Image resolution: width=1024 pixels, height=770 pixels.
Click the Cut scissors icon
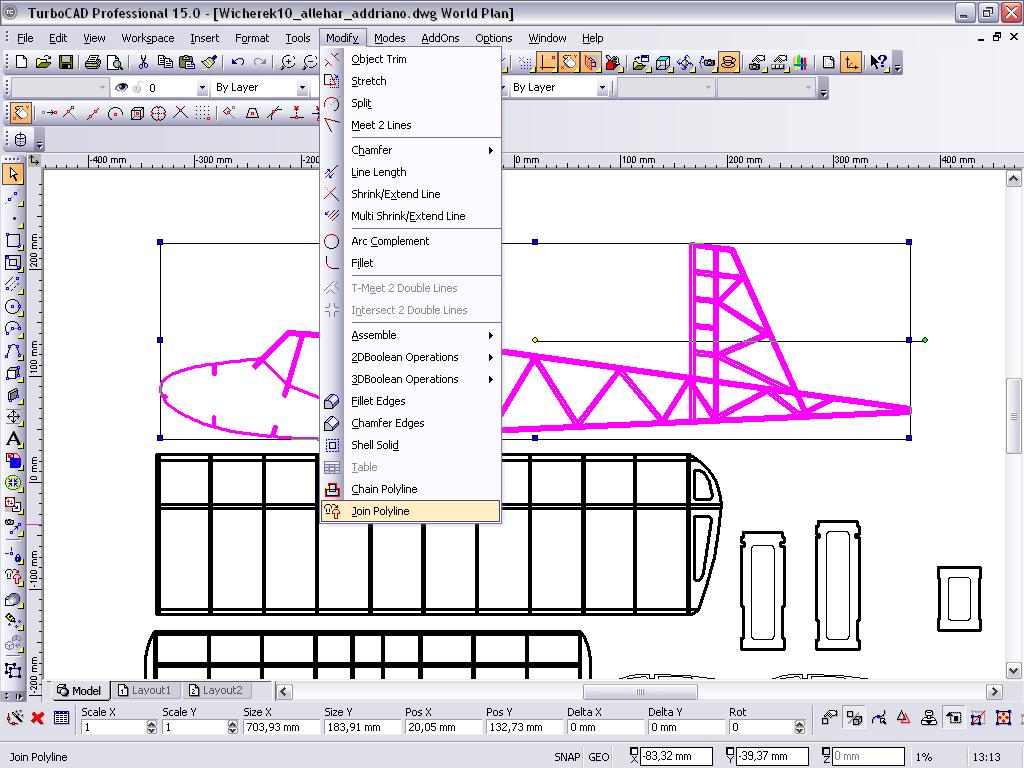click(x=144, y=62)
